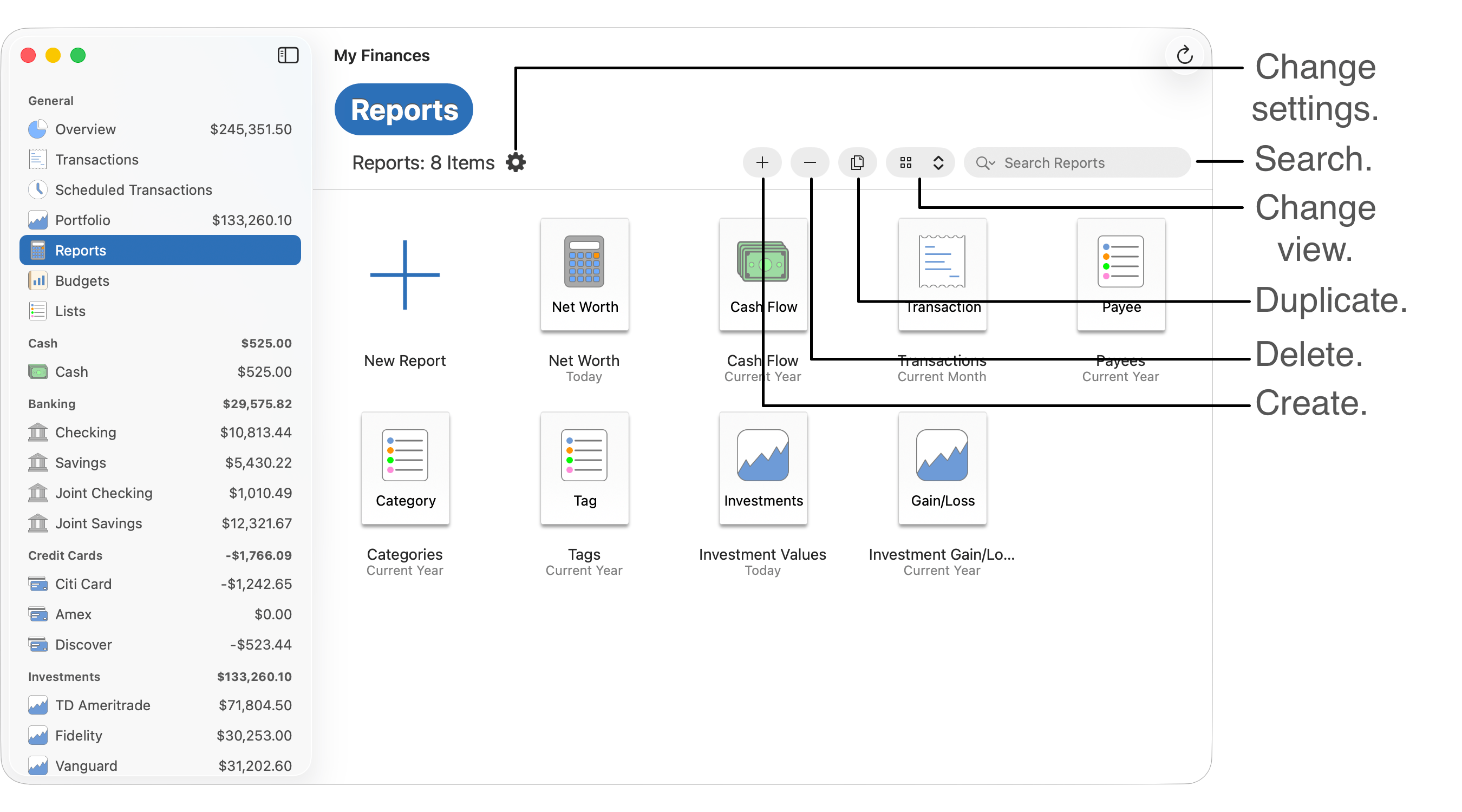Select Scheduled Transactions in the sidebar
1462x812 pixels.
(133, 190)
